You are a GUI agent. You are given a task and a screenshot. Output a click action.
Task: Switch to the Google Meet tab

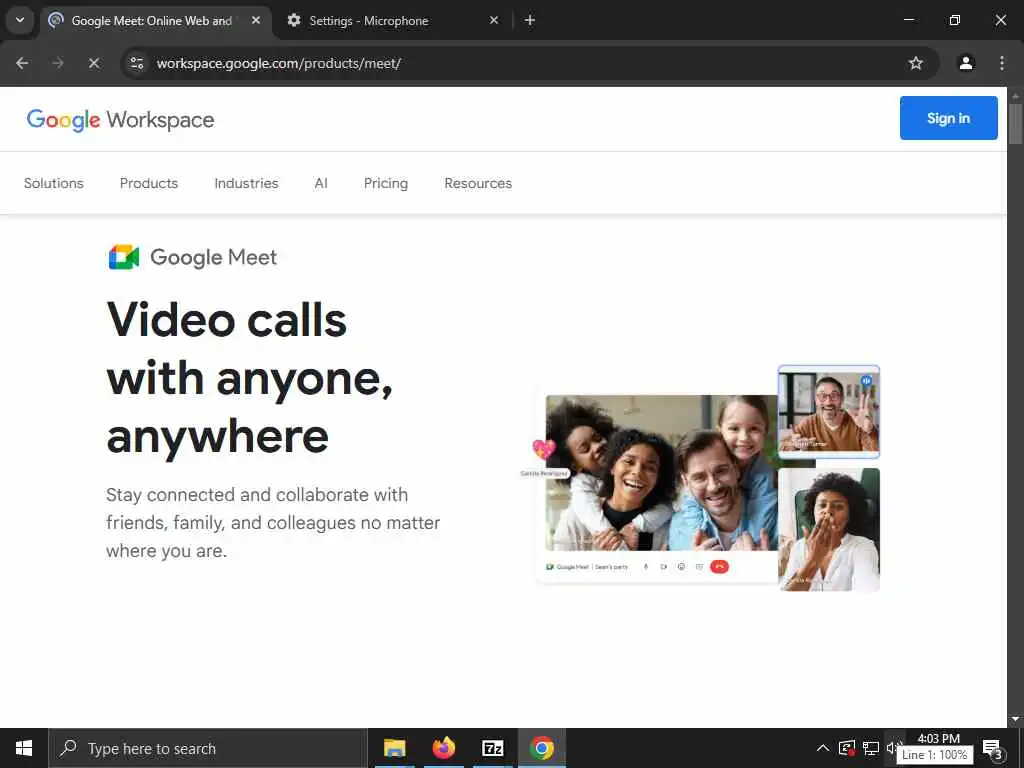point(155,20)
